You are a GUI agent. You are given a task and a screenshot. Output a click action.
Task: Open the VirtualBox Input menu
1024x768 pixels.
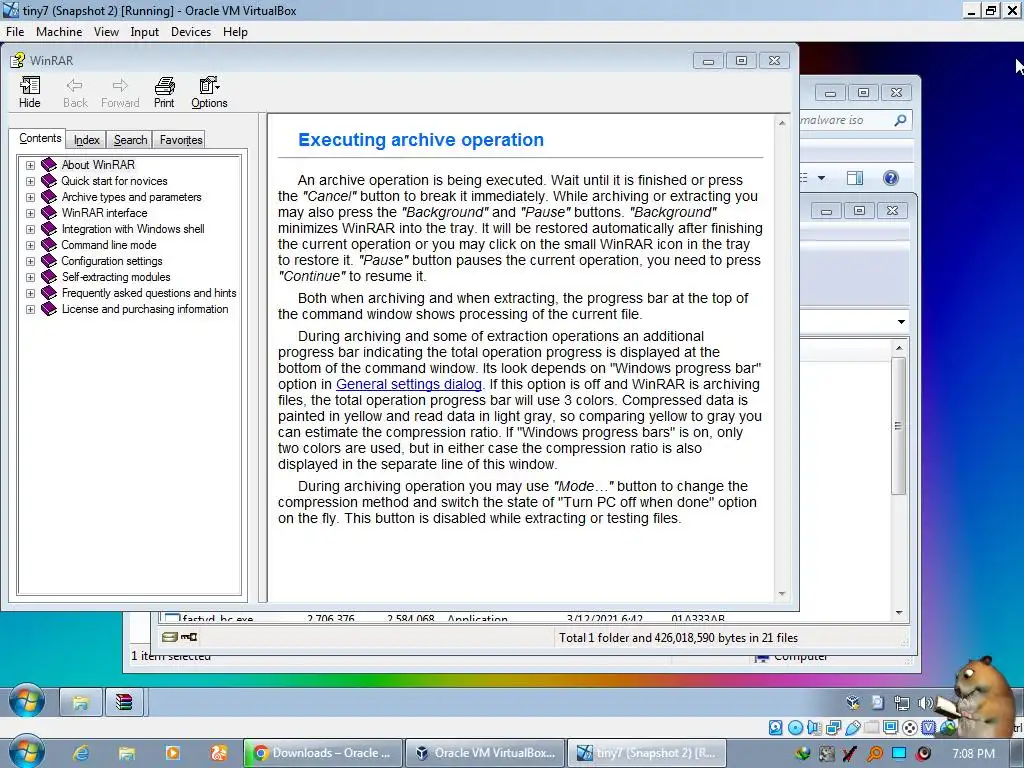[144, 31]
